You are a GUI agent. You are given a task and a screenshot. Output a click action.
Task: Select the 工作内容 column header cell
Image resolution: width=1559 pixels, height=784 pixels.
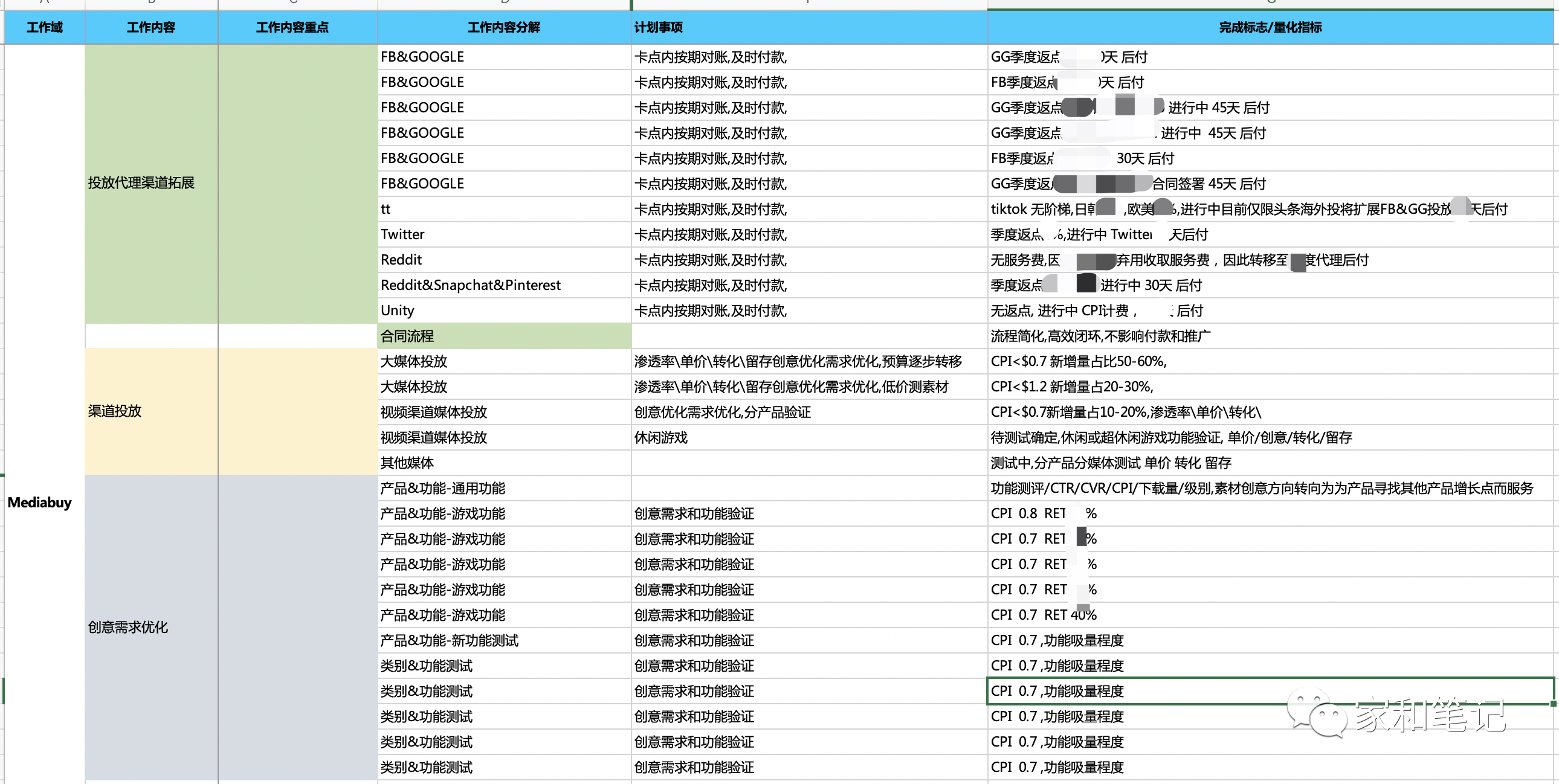[150, 27]
